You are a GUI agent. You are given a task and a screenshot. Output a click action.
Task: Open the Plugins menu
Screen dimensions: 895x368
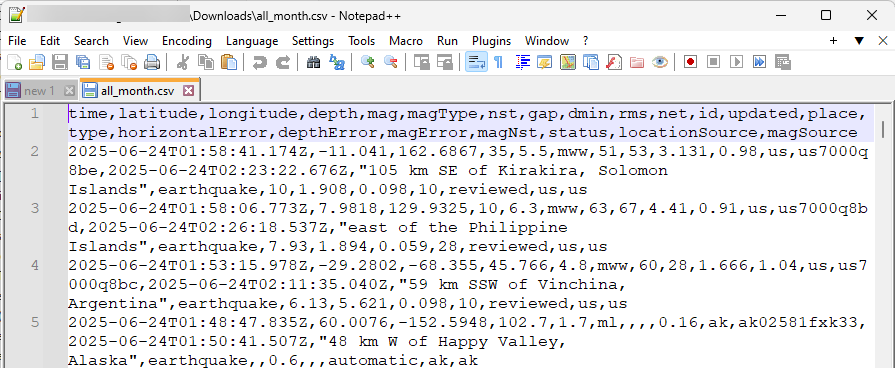pyautogui.click(x=491, y=41)
